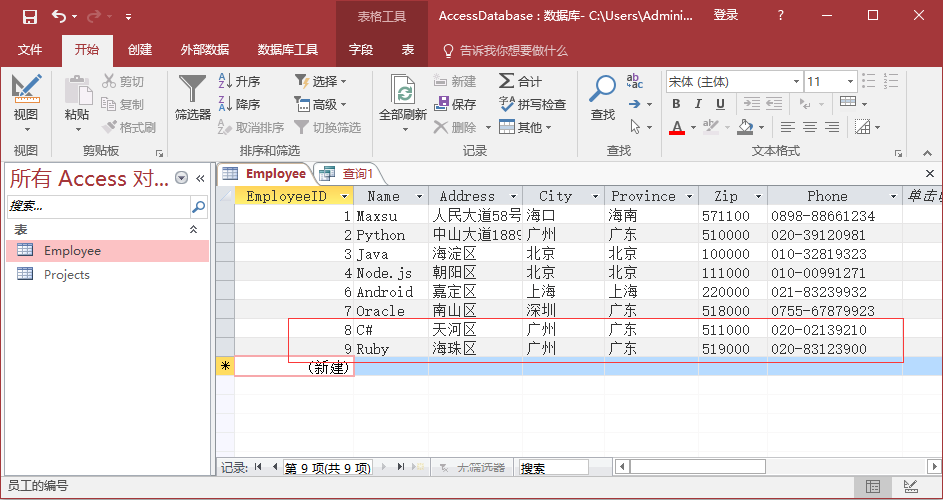The image size is (943, 500).
Task: Toggle italic text formatting
Action: pyautogui.click(x=698, y=104)
